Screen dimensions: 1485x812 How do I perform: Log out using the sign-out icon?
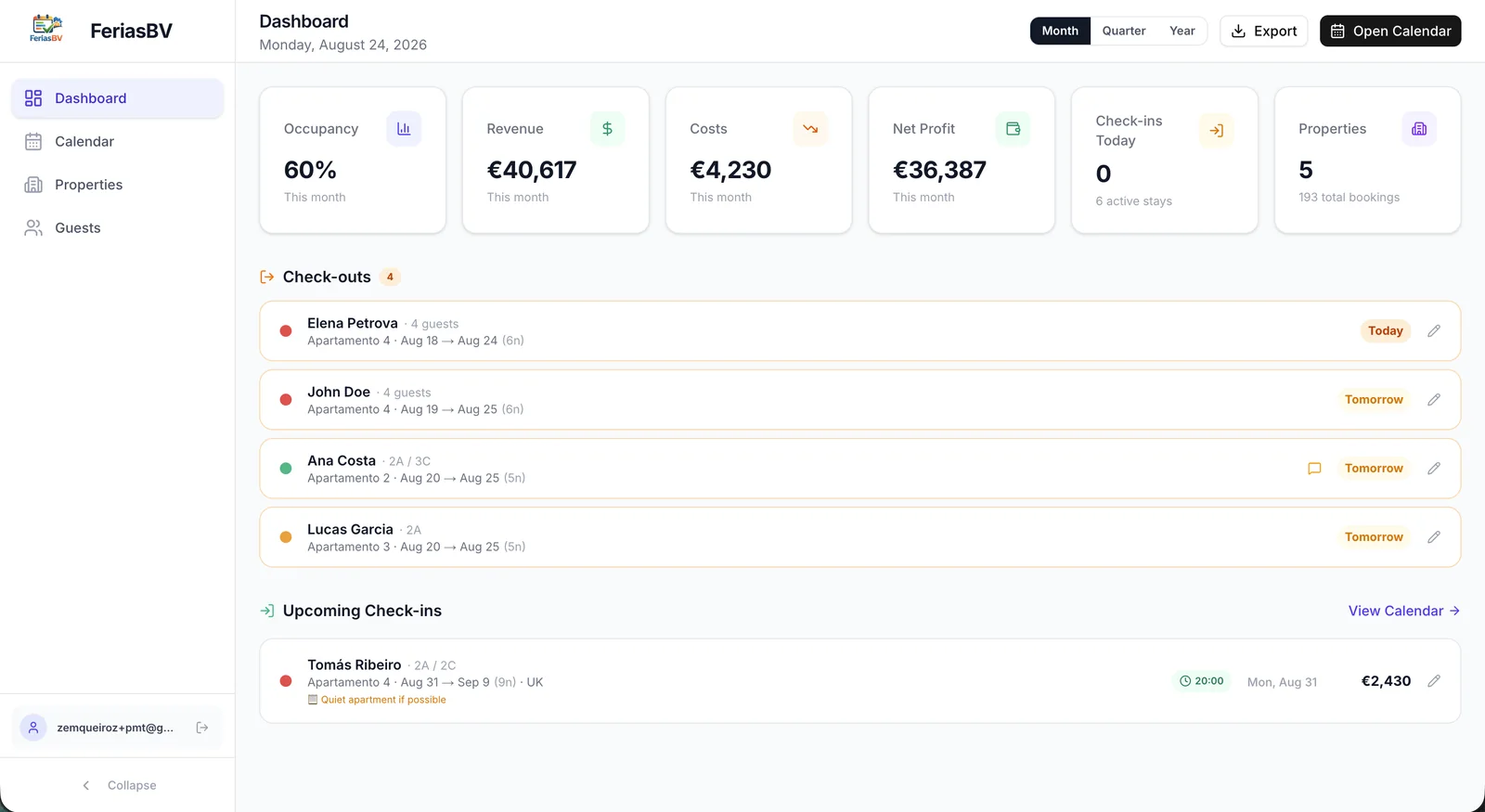[x=202, y=728]
